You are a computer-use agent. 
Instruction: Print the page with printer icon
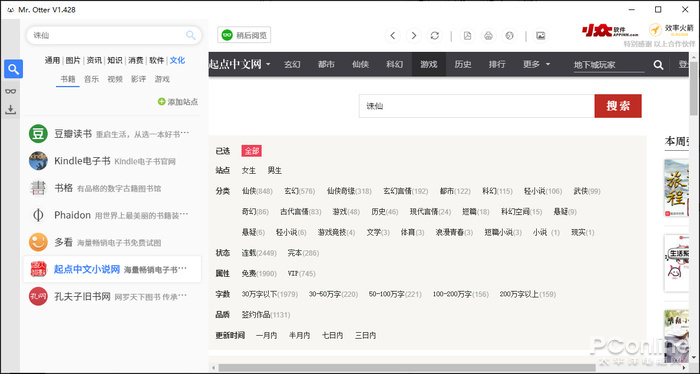488,36
